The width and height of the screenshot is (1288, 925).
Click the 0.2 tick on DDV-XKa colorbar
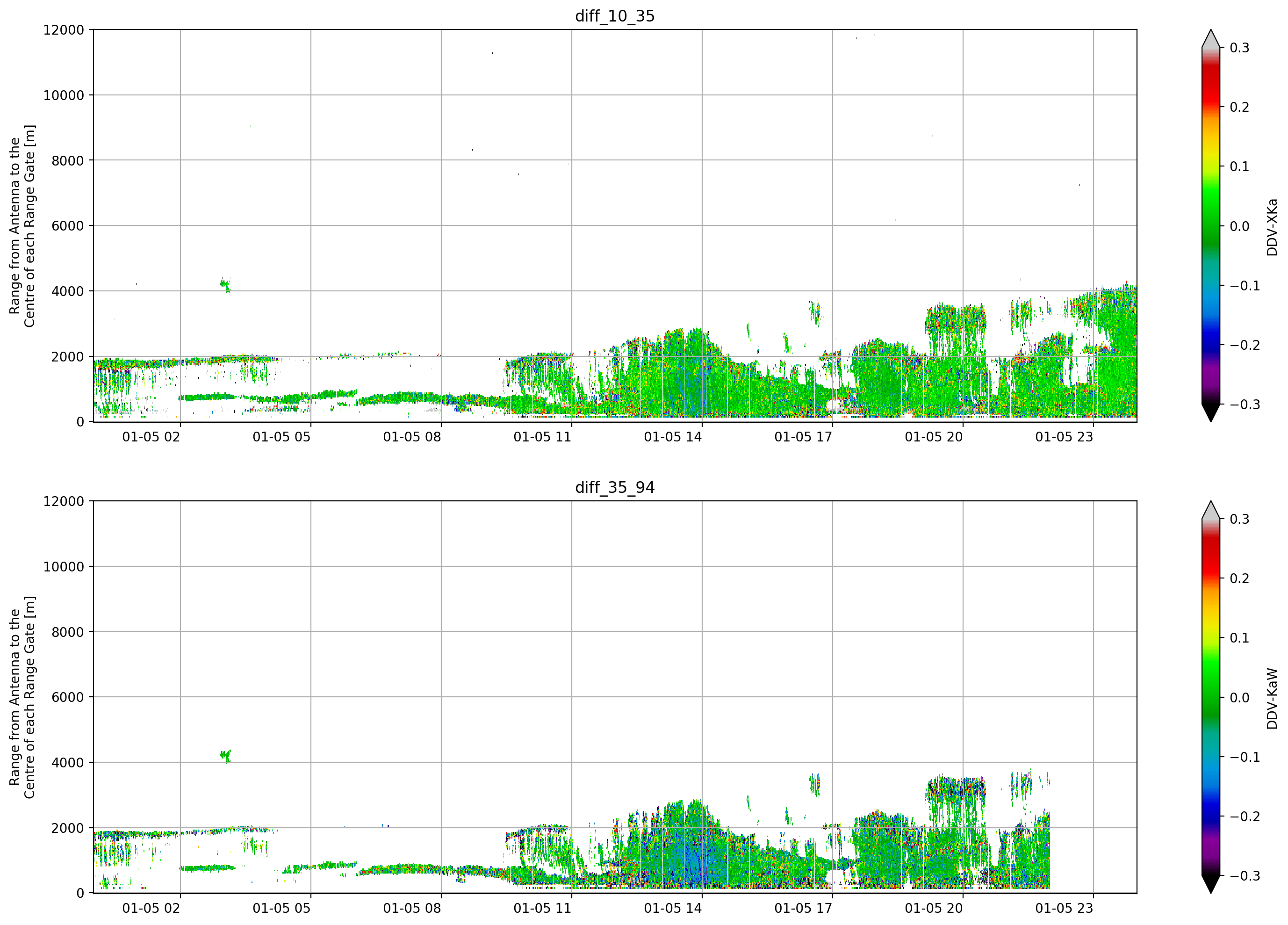tap(1239, 108)
